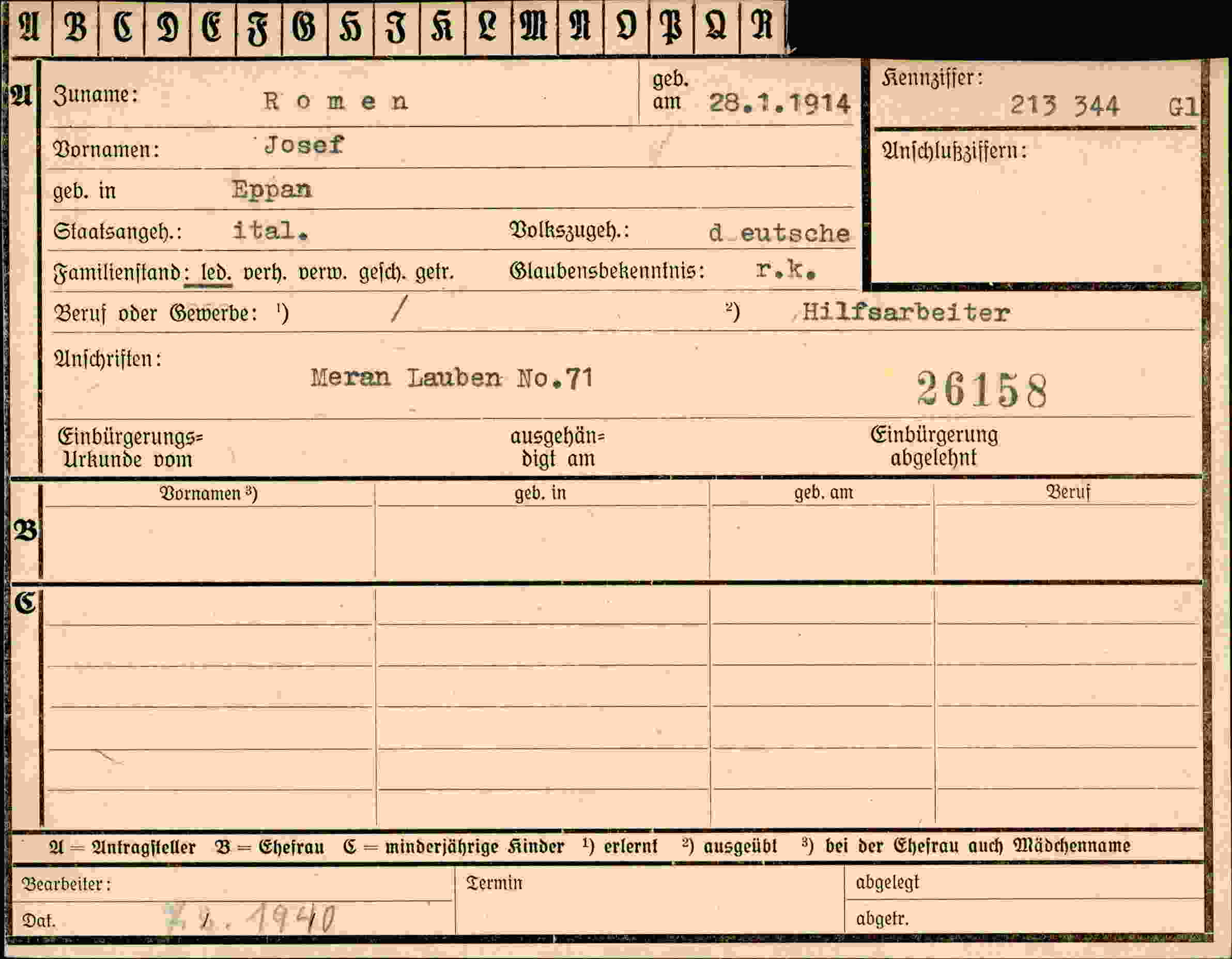The width and height of the screenshot is (1232, 959).
Task: Click the Kennziffer number '213 344'
Action: pyautogui.click(x=1064, y=105)
